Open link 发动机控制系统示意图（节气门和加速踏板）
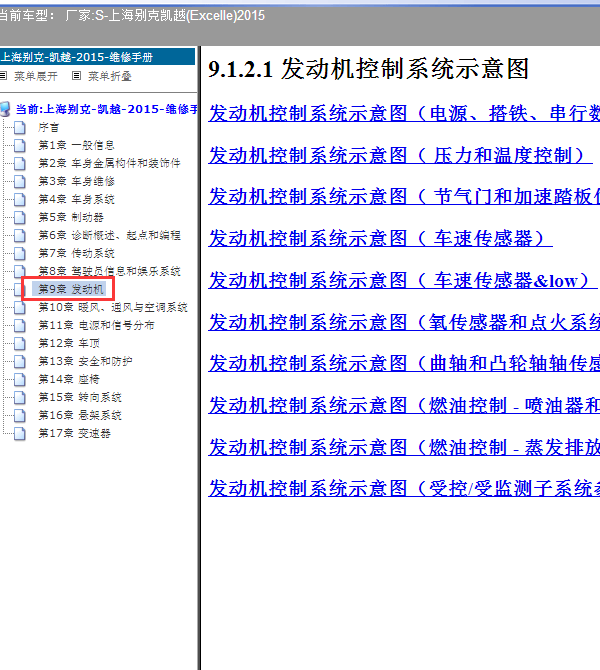 [x=404, y=197]
